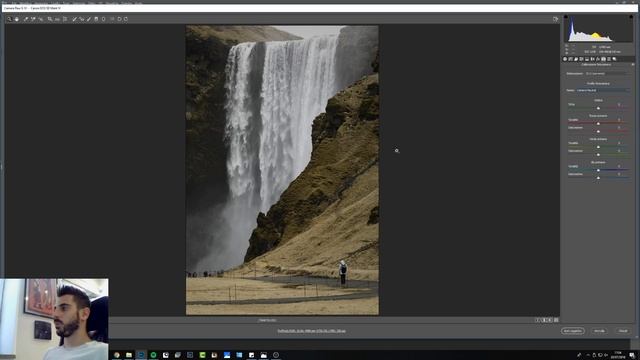The height and width of the screenshot is (360, 640).
Task: Switch to the Basic panel tab
Action: click(565, 59)
